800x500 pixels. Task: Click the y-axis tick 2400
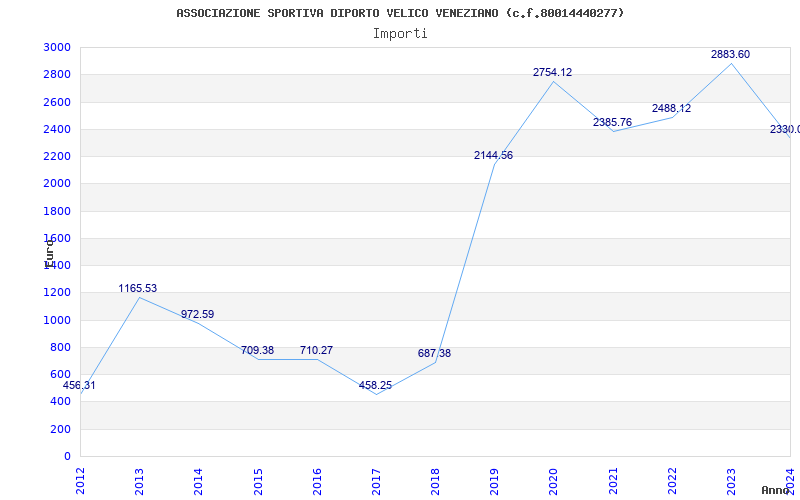[x=57, y=129]
